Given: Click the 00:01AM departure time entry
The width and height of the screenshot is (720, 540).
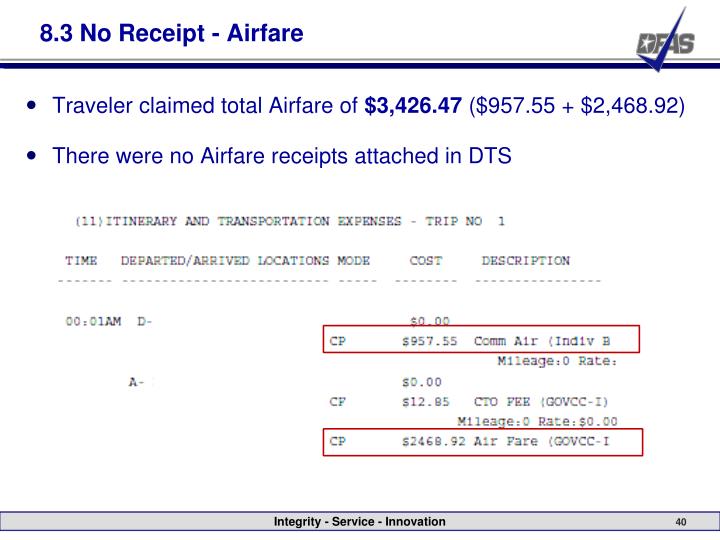Looking at the screenshot, I should pyautogui.click(x=93, y=321).
